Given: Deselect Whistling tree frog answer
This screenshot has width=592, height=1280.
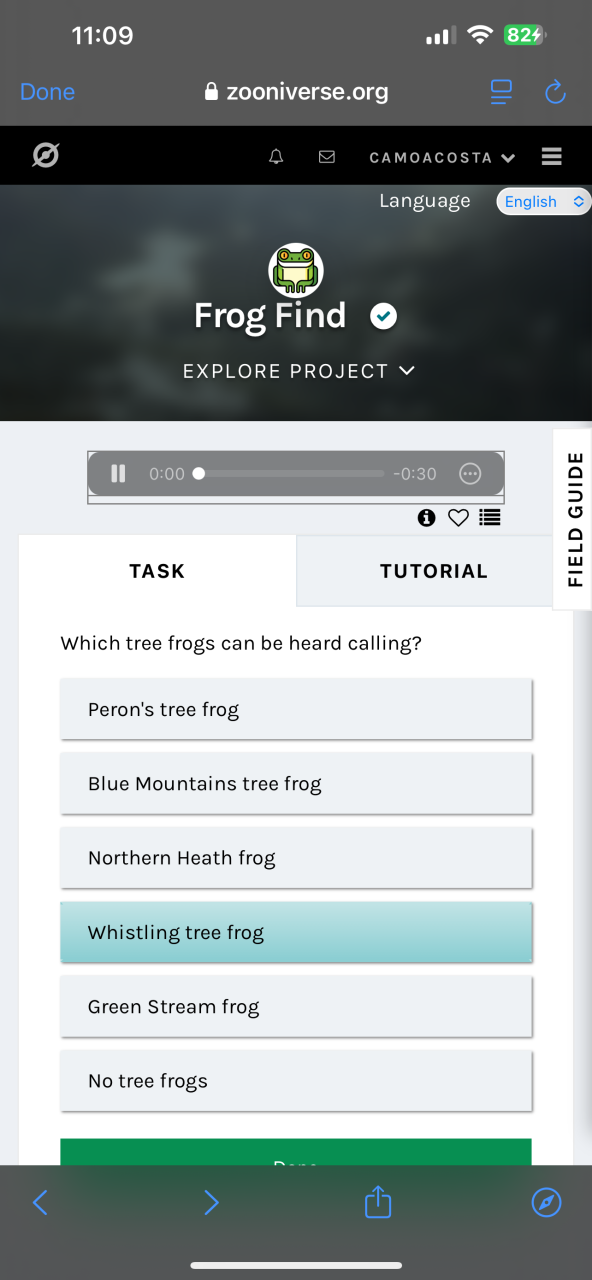Looking at the screenshot, I should click(x=296, y=933).
